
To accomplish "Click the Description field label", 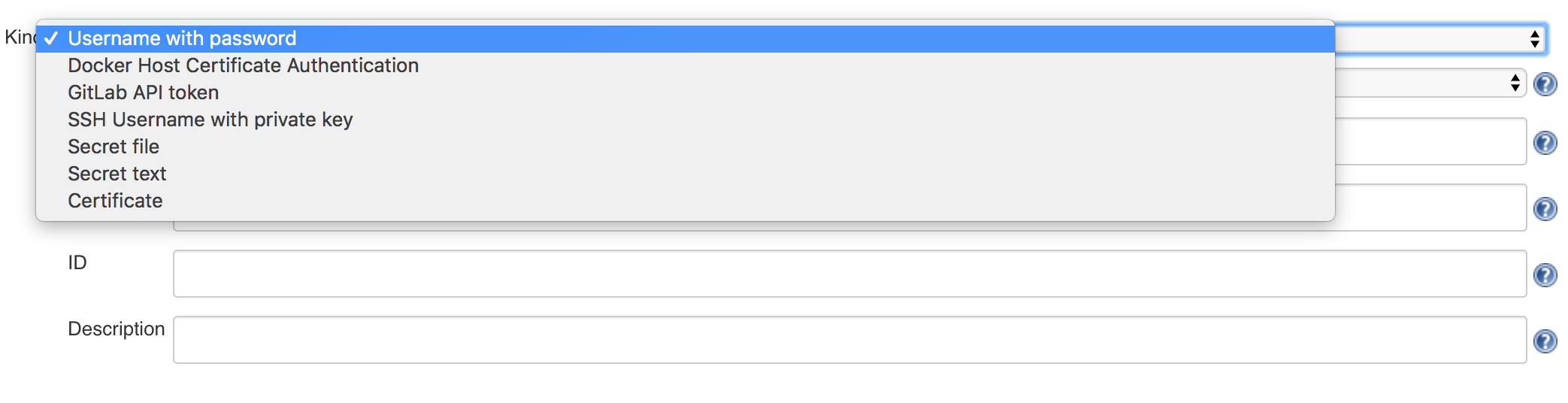I will 116,329.
